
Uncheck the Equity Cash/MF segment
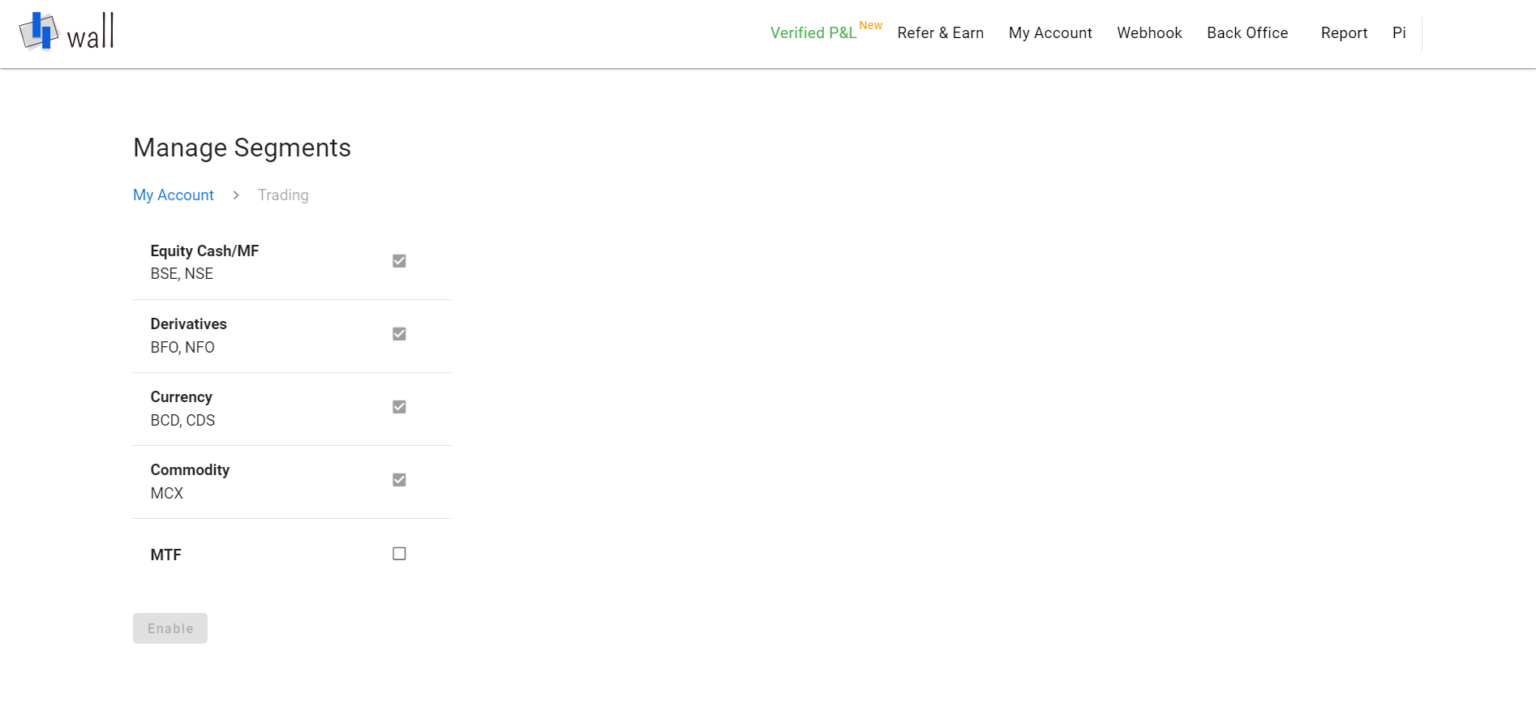coord(399,260)
